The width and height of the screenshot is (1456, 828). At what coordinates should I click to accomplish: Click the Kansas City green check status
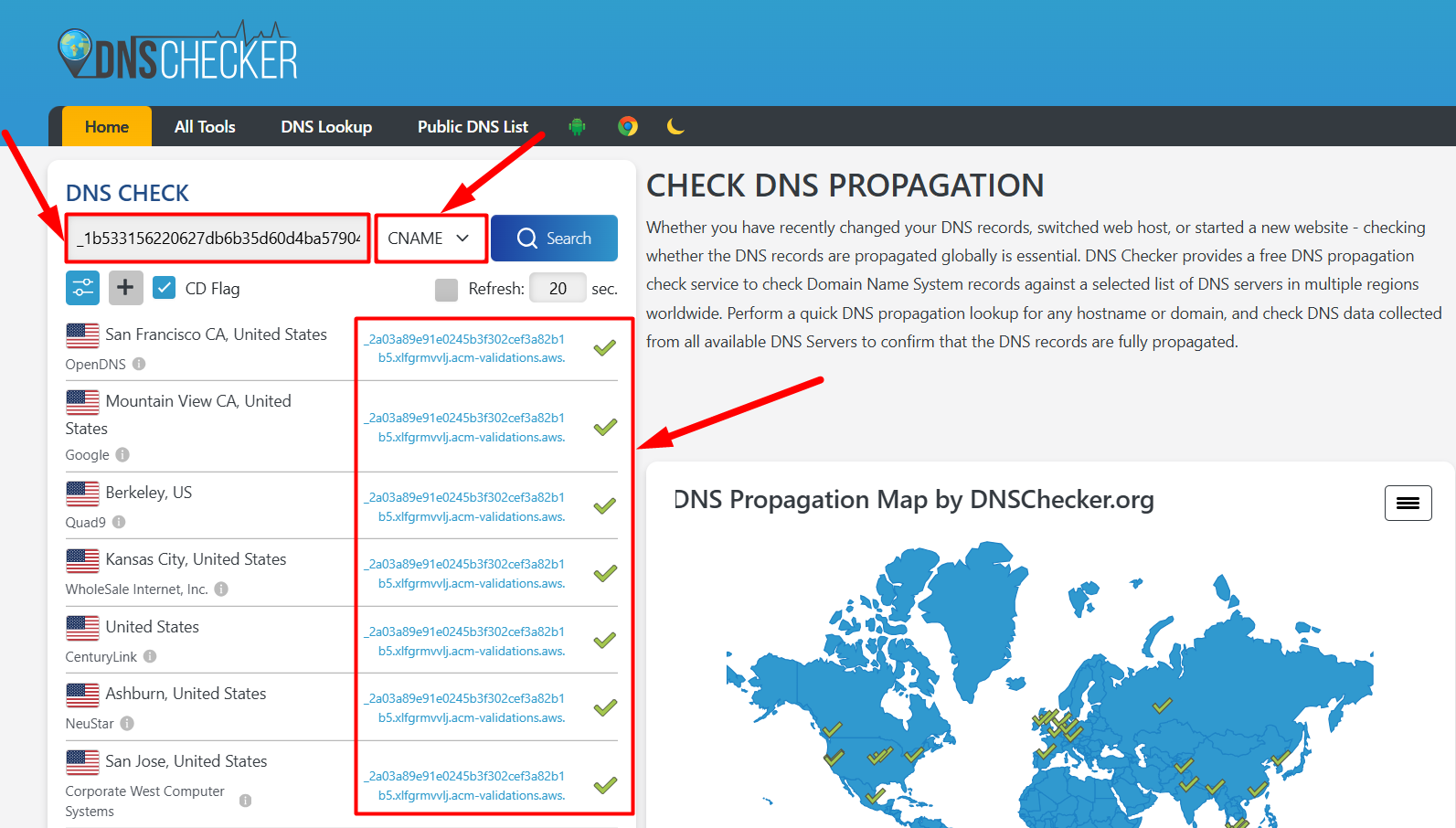[604, 573]
